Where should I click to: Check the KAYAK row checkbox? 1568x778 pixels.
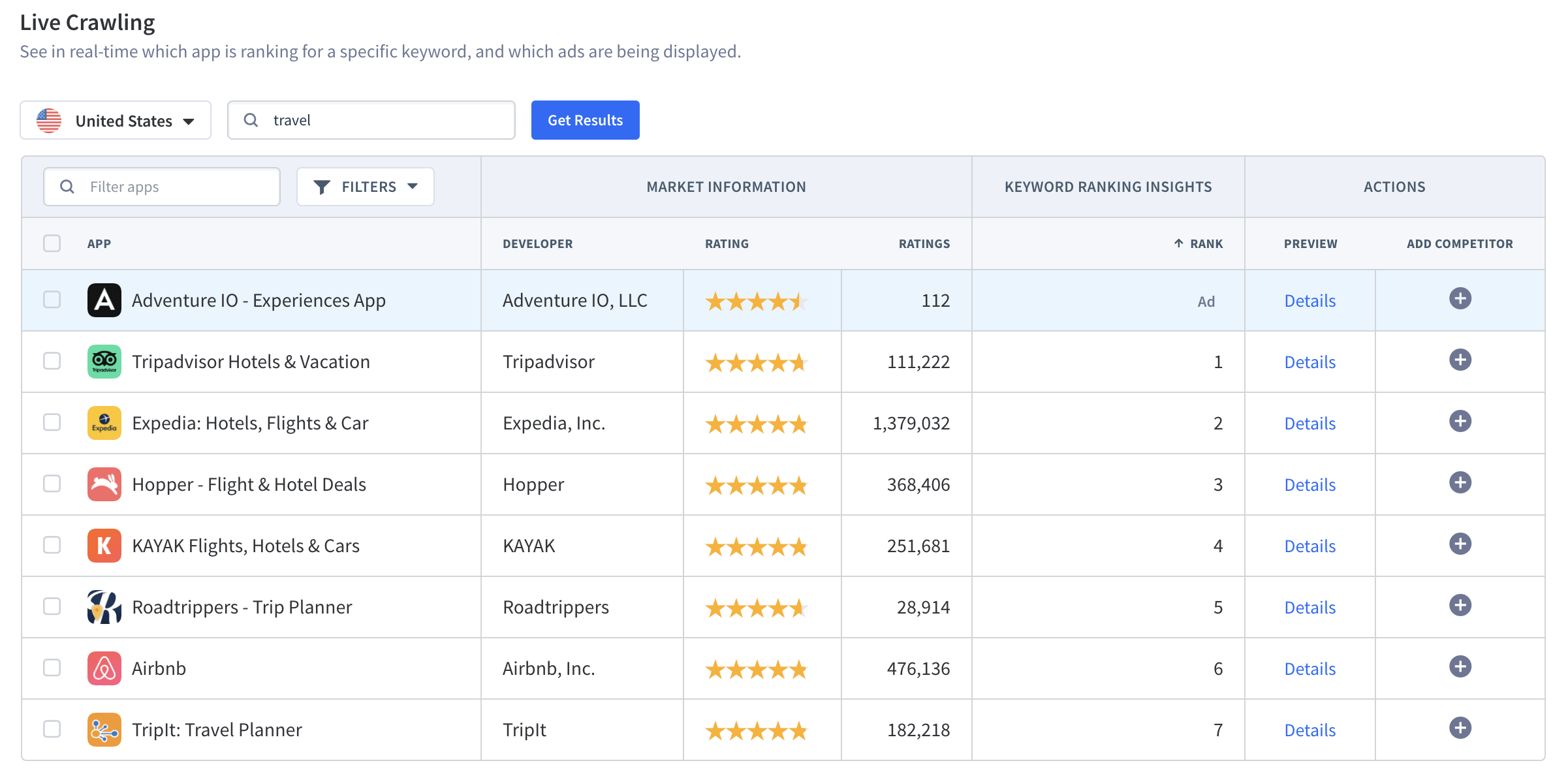click(52, 545)
